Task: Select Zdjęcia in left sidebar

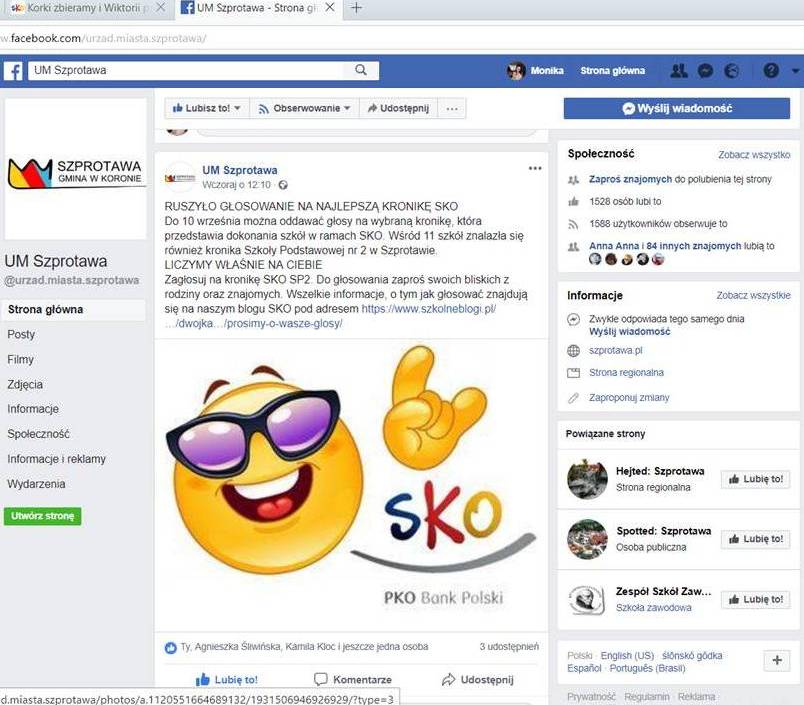Action: coord(25,385)
